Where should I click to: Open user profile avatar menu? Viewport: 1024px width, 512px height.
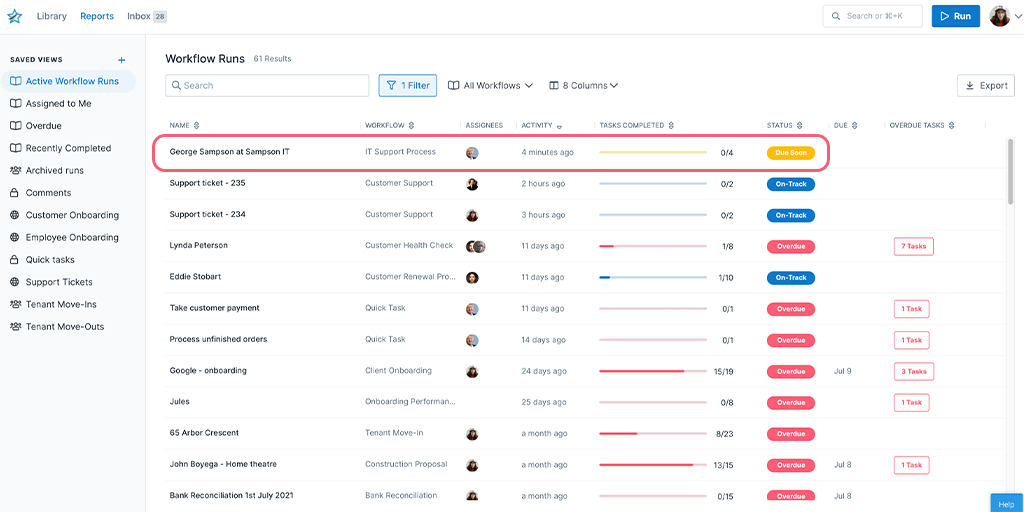pos(1000,16)
